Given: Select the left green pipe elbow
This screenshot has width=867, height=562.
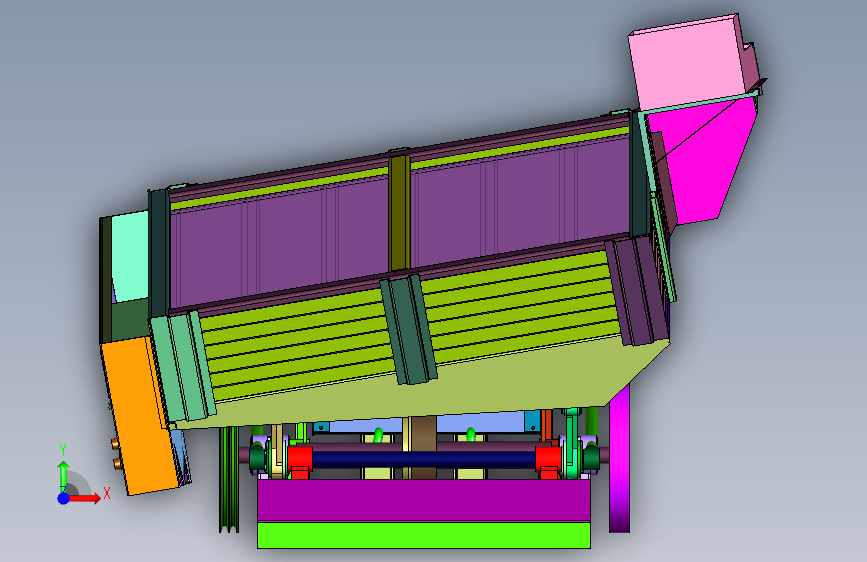Looking at the screenshot, I should (378, 435).
